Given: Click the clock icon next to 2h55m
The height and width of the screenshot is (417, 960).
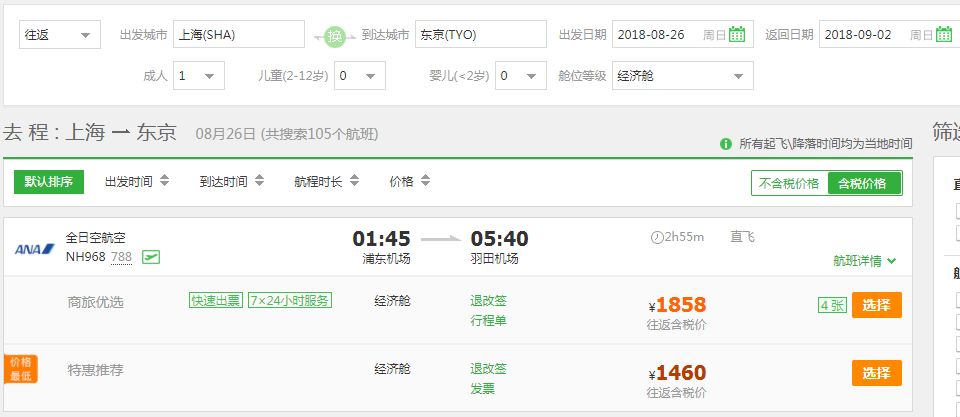Looking at the screenshot, I should pyautogui.click(x=657, y=237).
